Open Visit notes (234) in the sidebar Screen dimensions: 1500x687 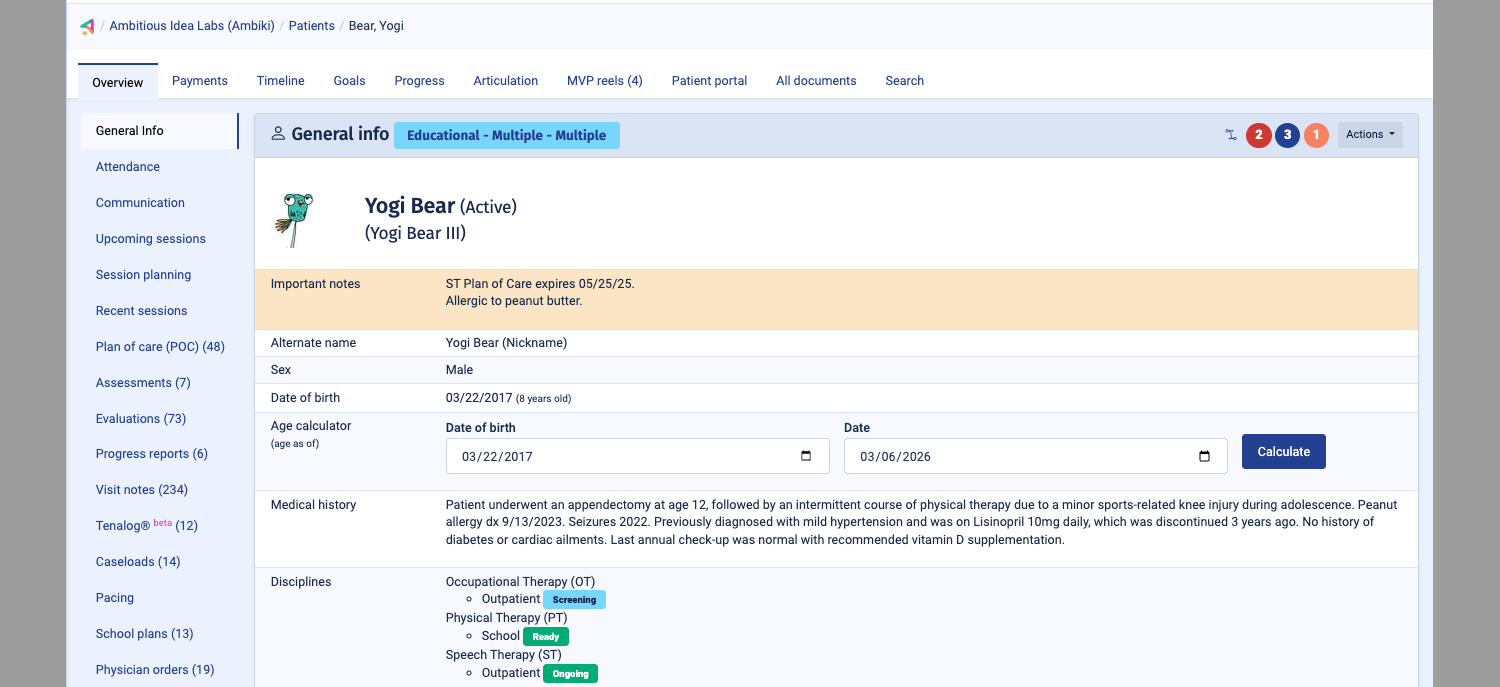tap(141, 489)
